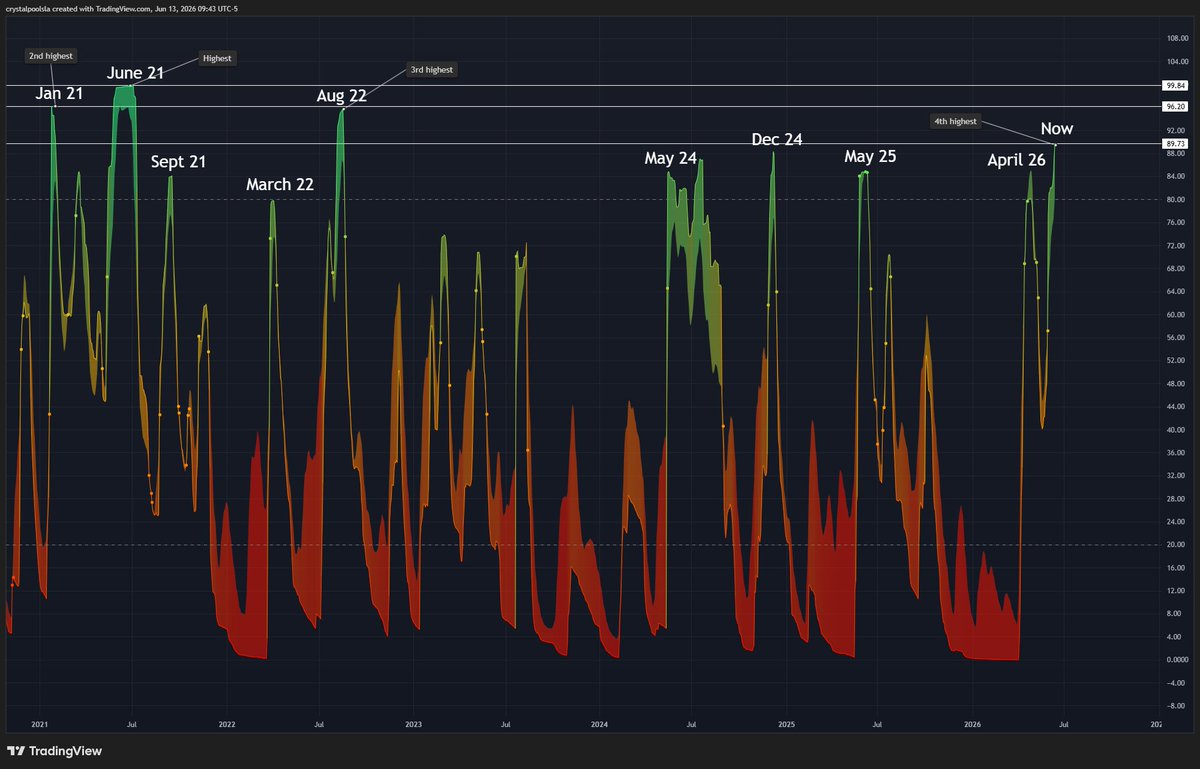This screenshot has width=1200, height=769.
Task: Click the 92.00 price axis label
Action: (x=1176, y=130)
